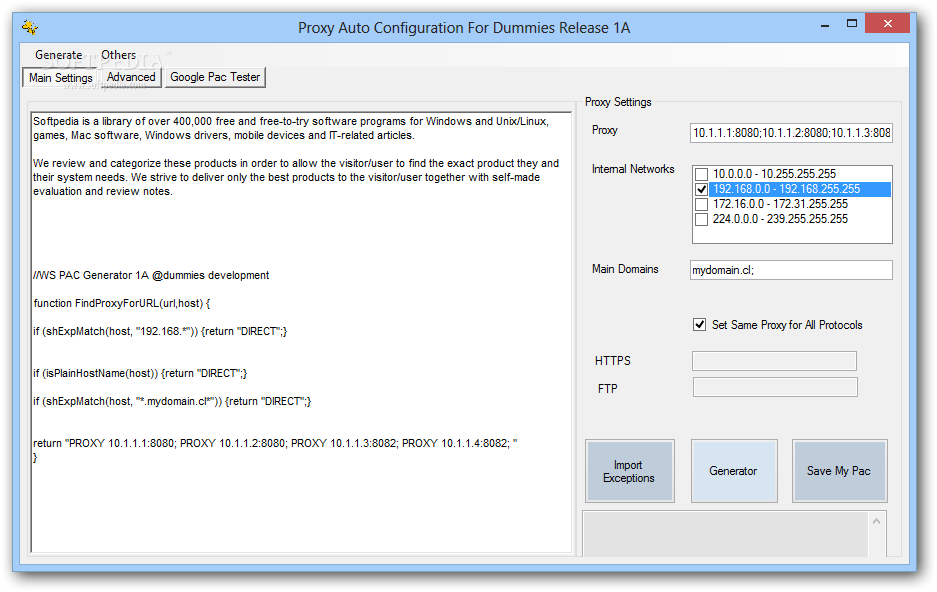Toggle Set Same Proxy for All Protocols
This screenshot has height=592, width=937.
(x=700, y=325)
